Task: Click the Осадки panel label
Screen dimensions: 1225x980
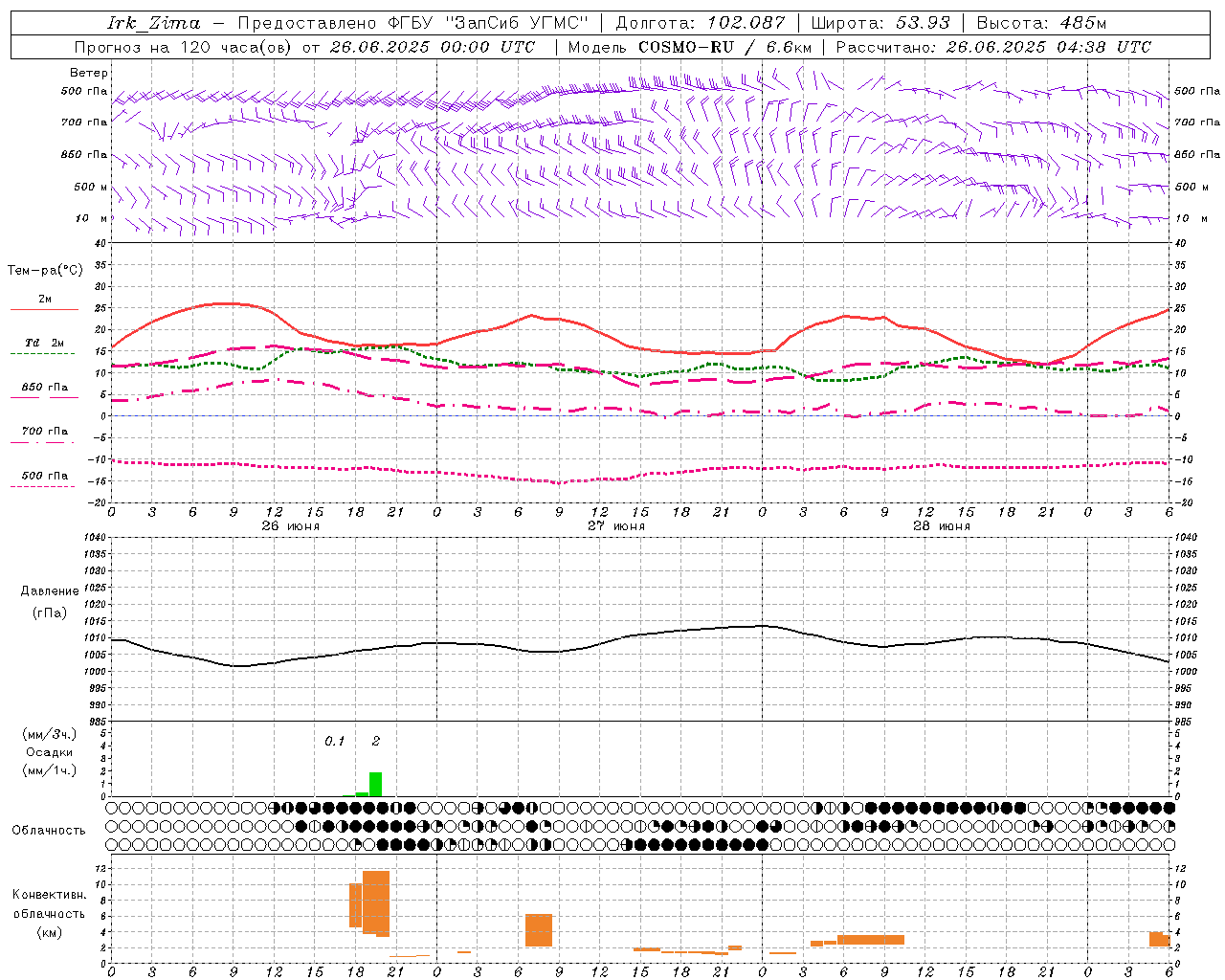Action: point(49,752)
